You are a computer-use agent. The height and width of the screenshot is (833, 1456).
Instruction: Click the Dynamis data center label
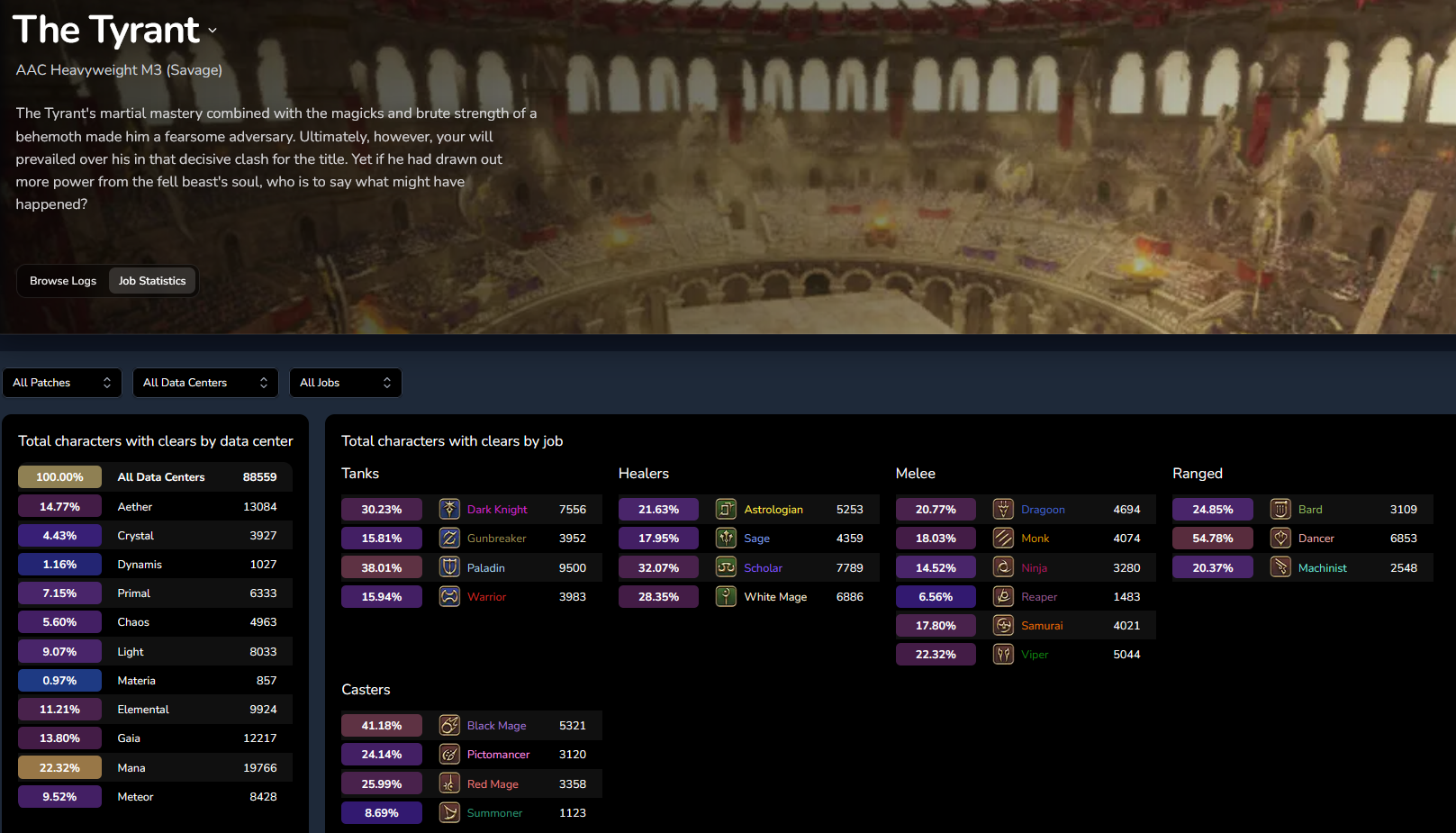click(x=140, y=565)
